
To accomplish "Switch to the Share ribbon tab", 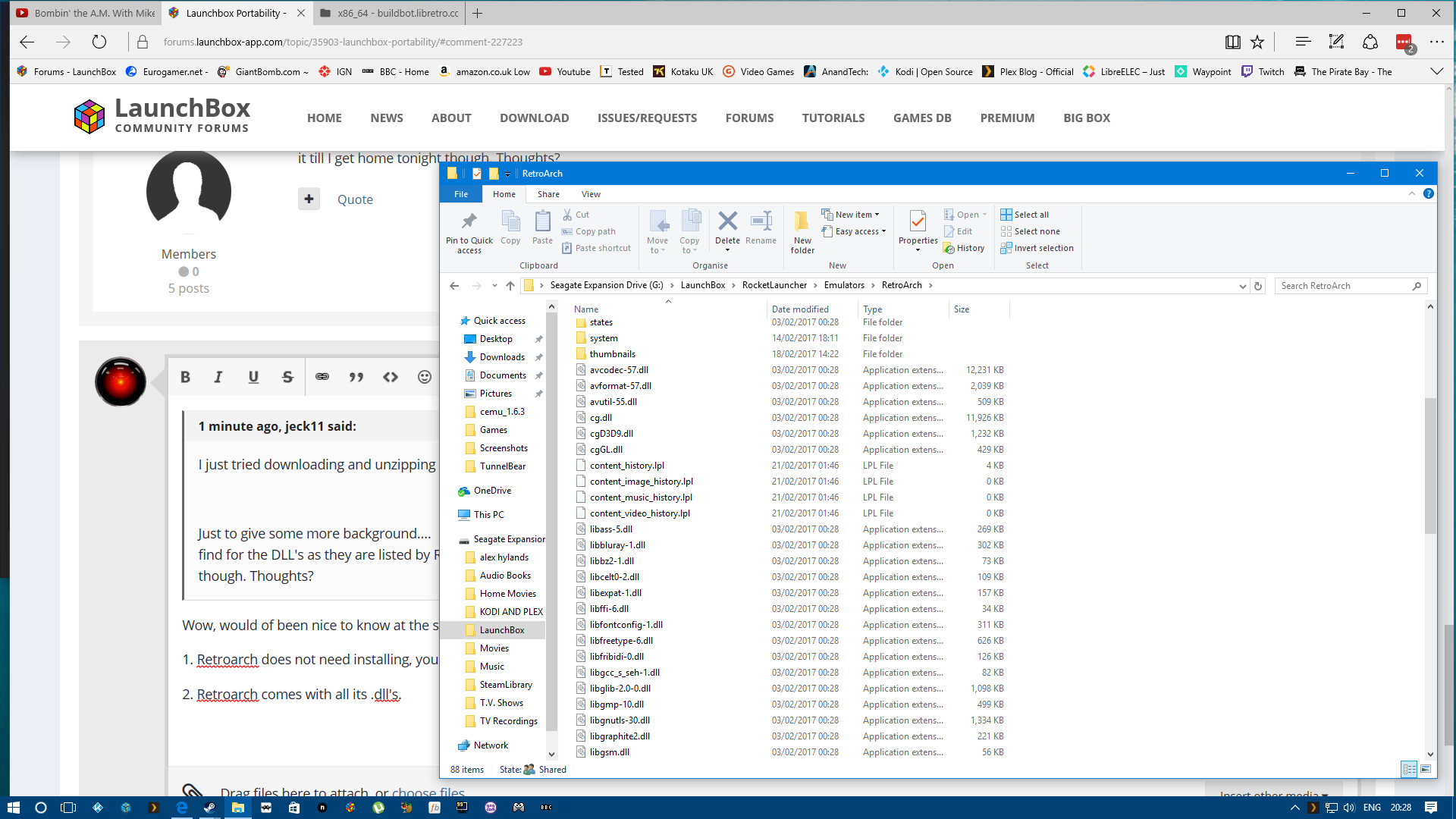I will (548, 194).
